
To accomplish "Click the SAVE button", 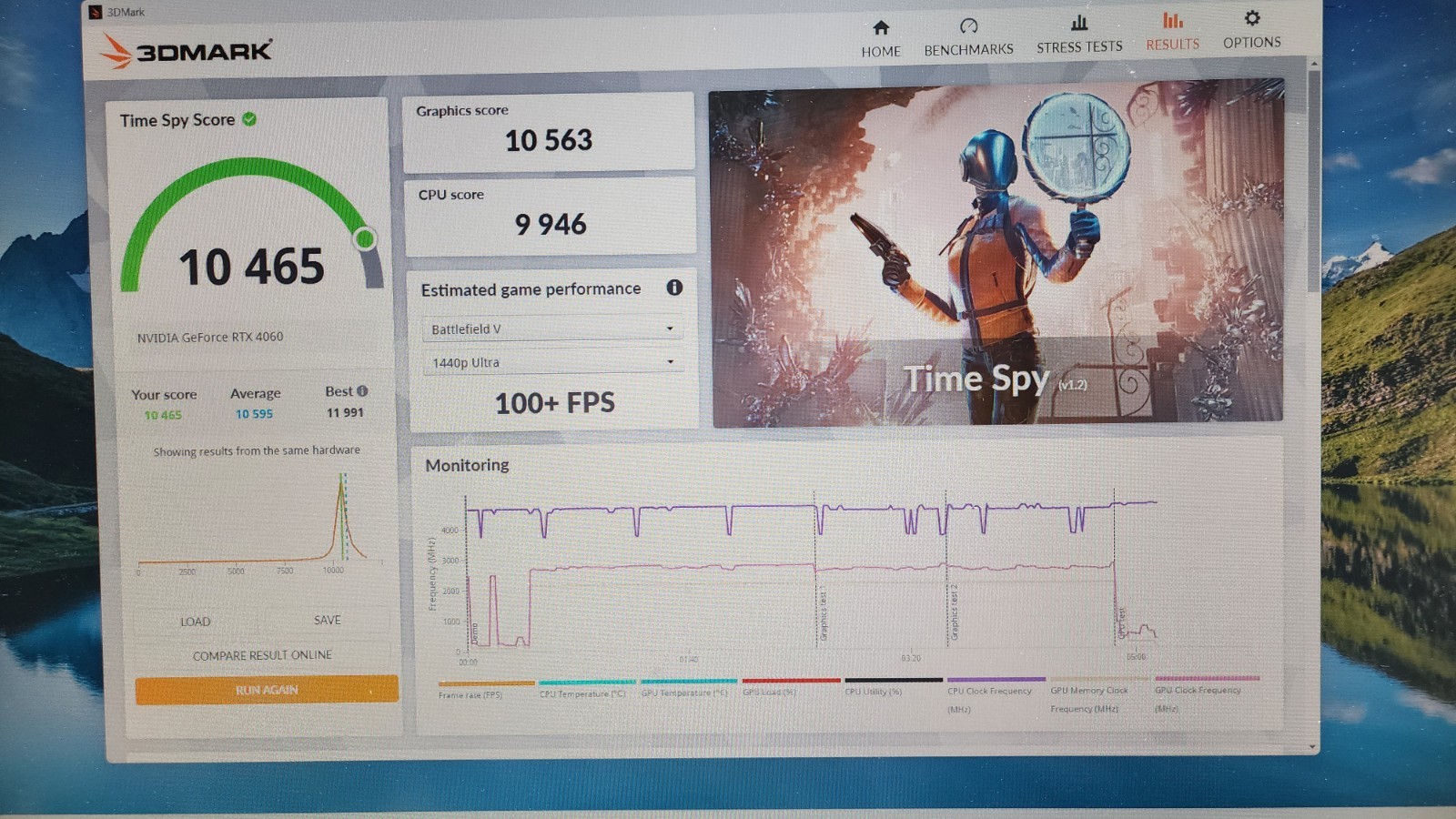I will [x=327, y=620].
